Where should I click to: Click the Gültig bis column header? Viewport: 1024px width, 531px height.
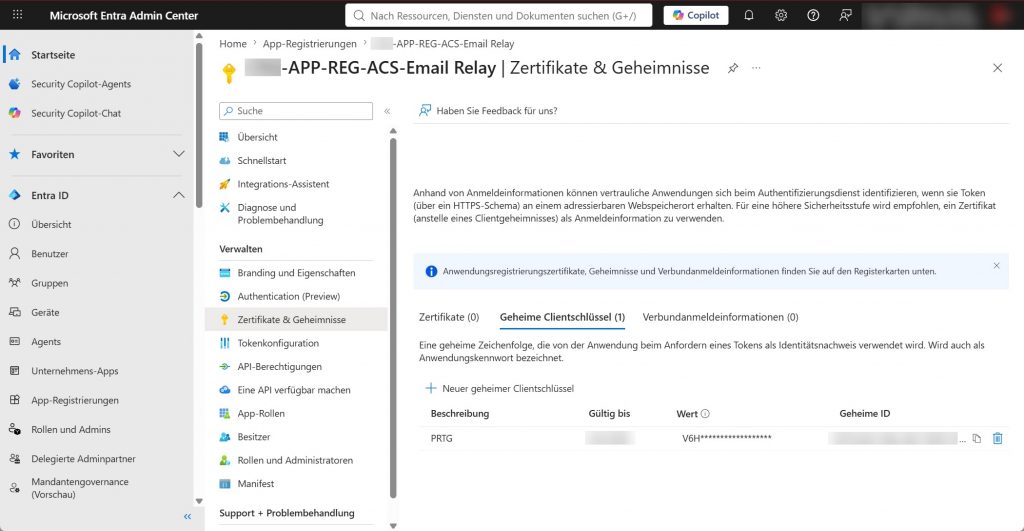[609, 413]
